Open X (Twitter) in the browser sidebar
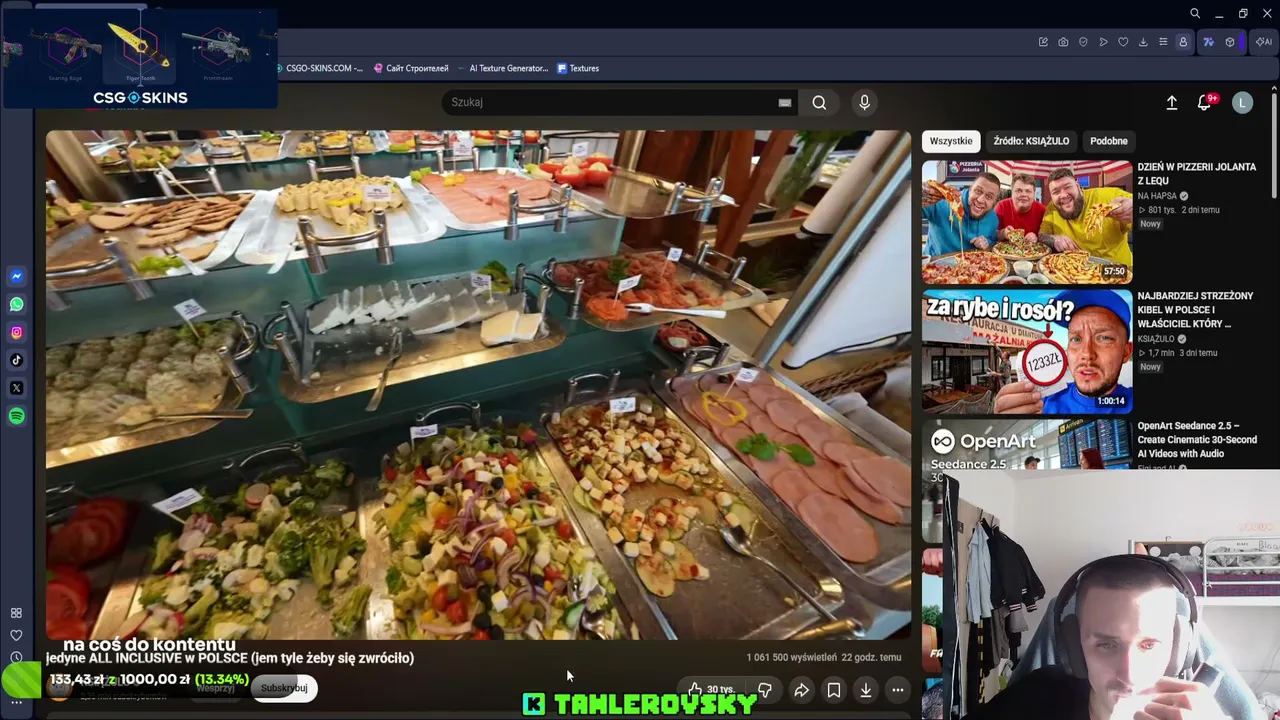The height and width of the screenshot is (720, 1280). [x=17, y=388]
